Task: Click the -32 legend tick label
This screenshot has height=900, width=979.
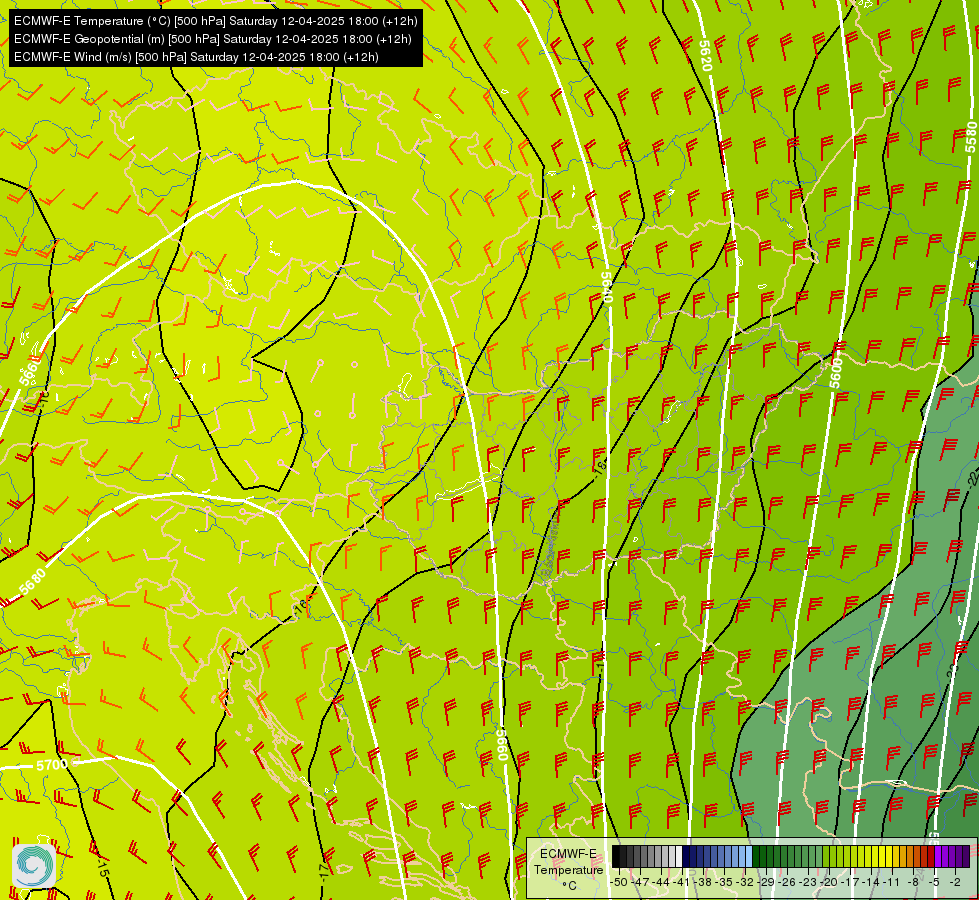Action: [x=745, y=883]
